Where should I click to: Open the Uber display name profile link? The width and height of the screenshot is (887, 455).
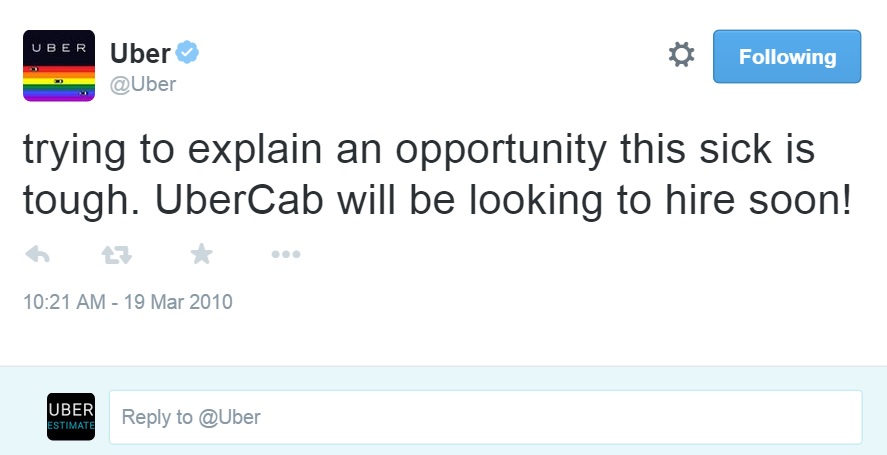click(140, 54)
